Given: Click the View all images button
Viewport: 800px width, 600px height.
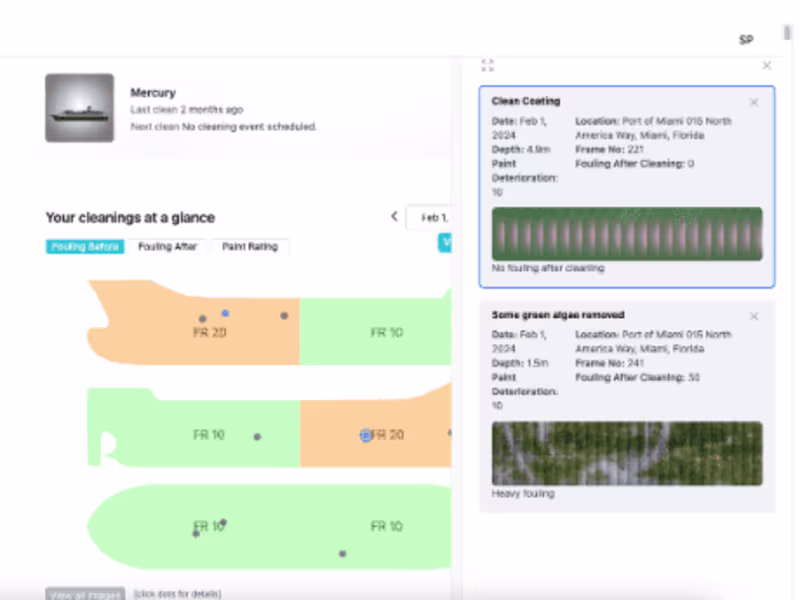Looking at the screenshot, I should 85,594.
